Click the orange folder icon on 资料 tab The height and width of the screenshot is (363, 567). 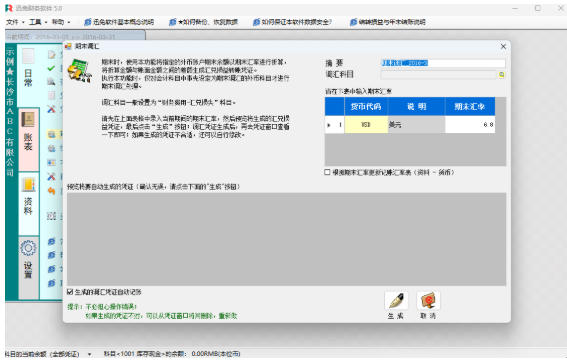28,184
